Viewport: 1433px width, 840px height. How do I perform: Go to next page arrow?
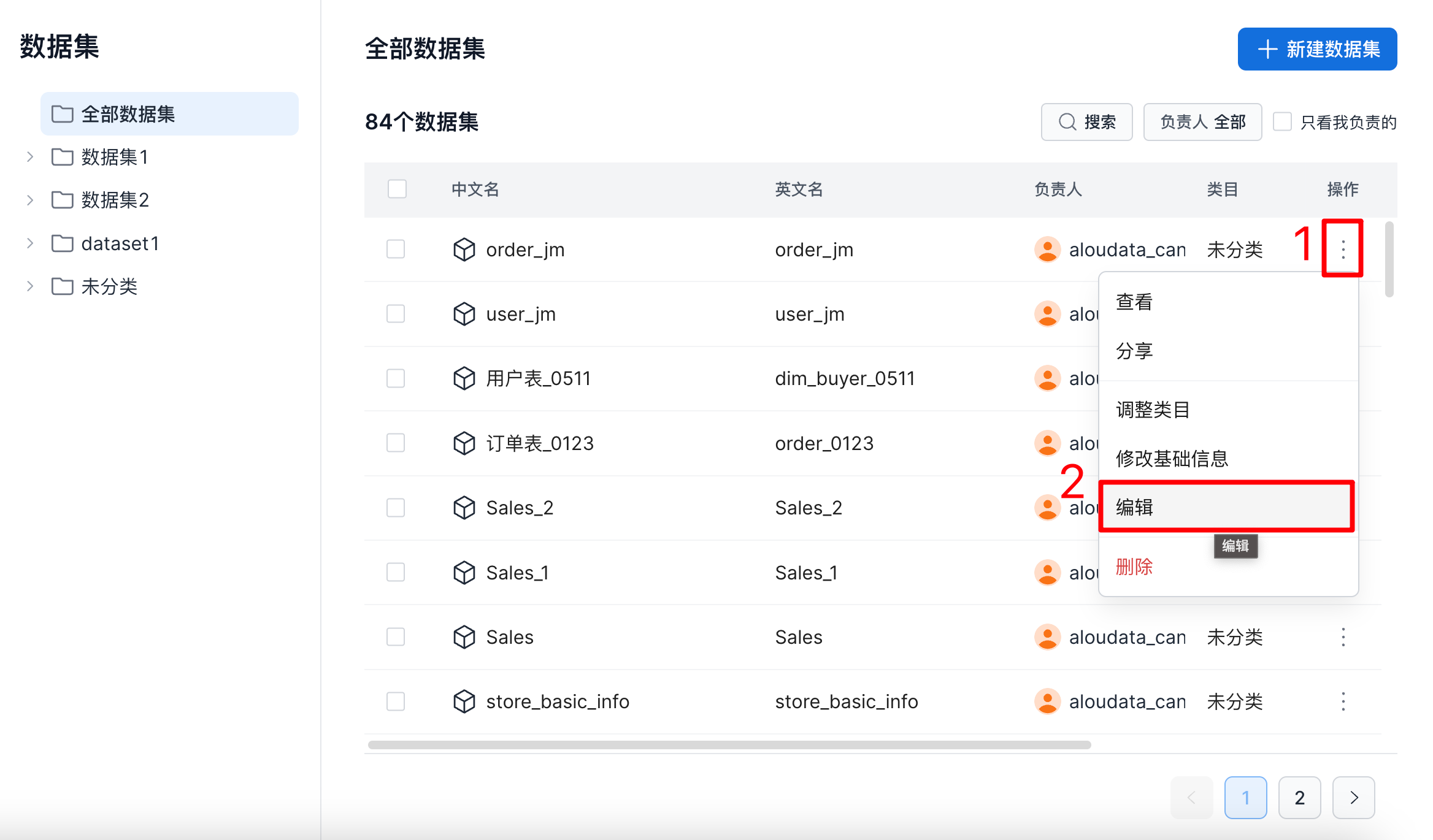[1353, 797]
